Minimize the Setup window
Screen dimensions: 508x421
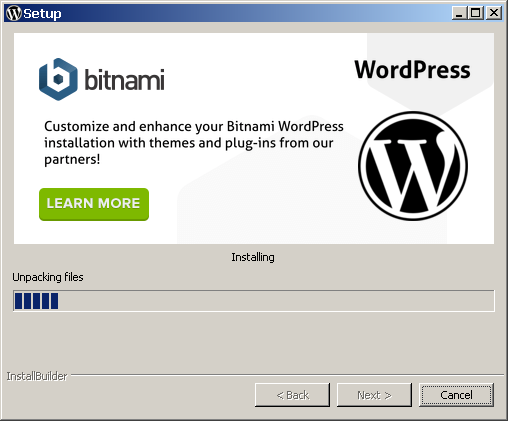click(x=459, y=13)
